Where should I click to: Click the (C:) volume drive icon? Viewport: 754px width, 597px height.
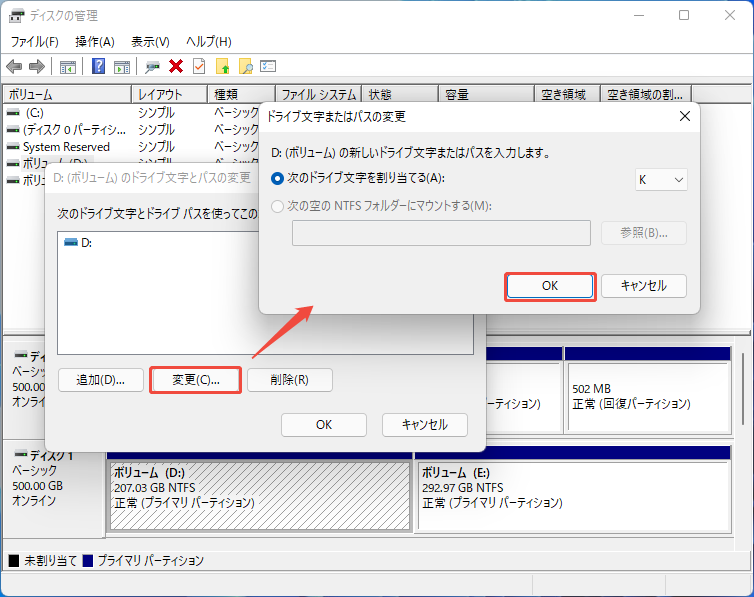click(13, 112)
